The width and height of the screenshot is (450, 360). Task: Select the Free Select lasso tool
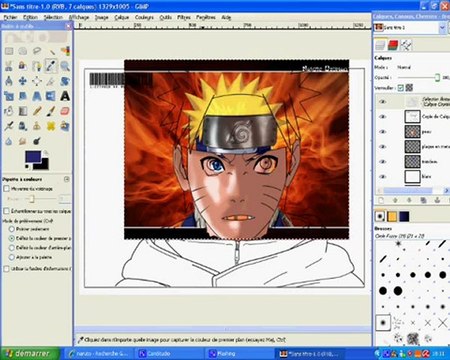37,51
